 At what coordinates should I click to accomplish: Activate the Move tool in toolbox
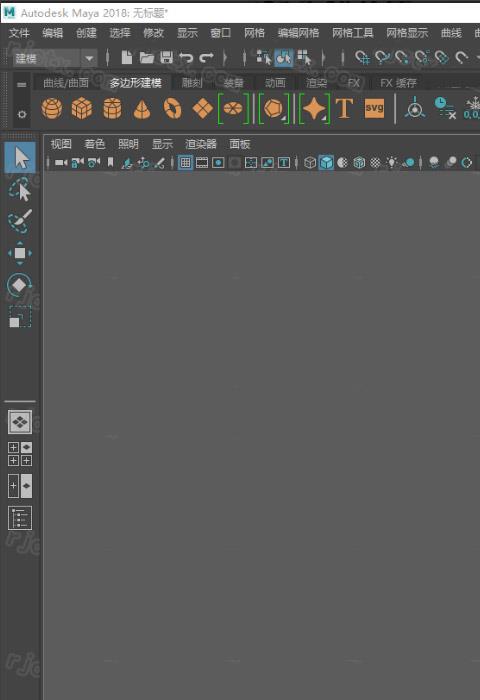point(20,253)
